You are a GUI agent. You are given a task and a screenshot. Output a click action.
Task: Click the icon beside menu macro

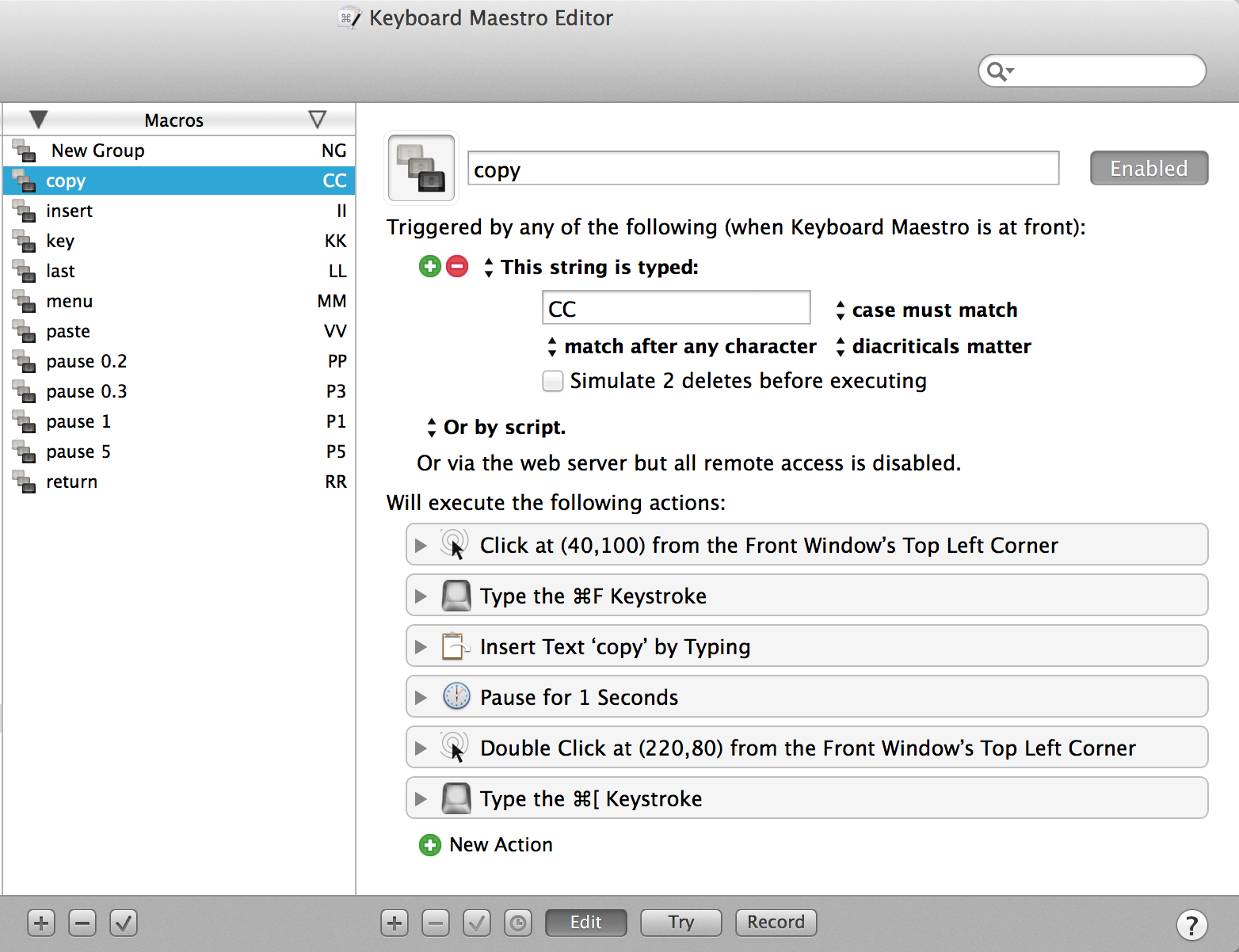point(25,301)
